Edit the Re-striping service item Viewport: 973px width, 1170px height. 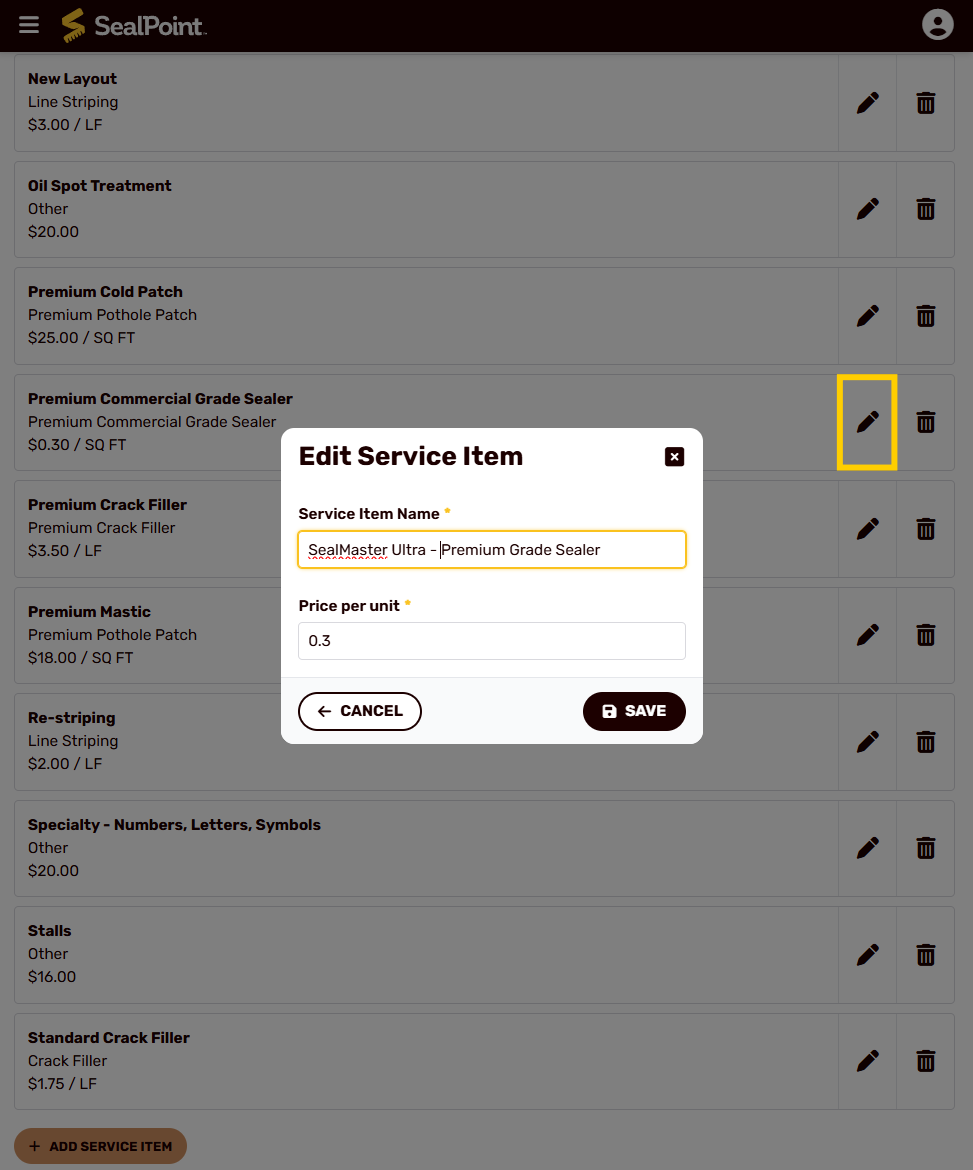pos(867,742)
